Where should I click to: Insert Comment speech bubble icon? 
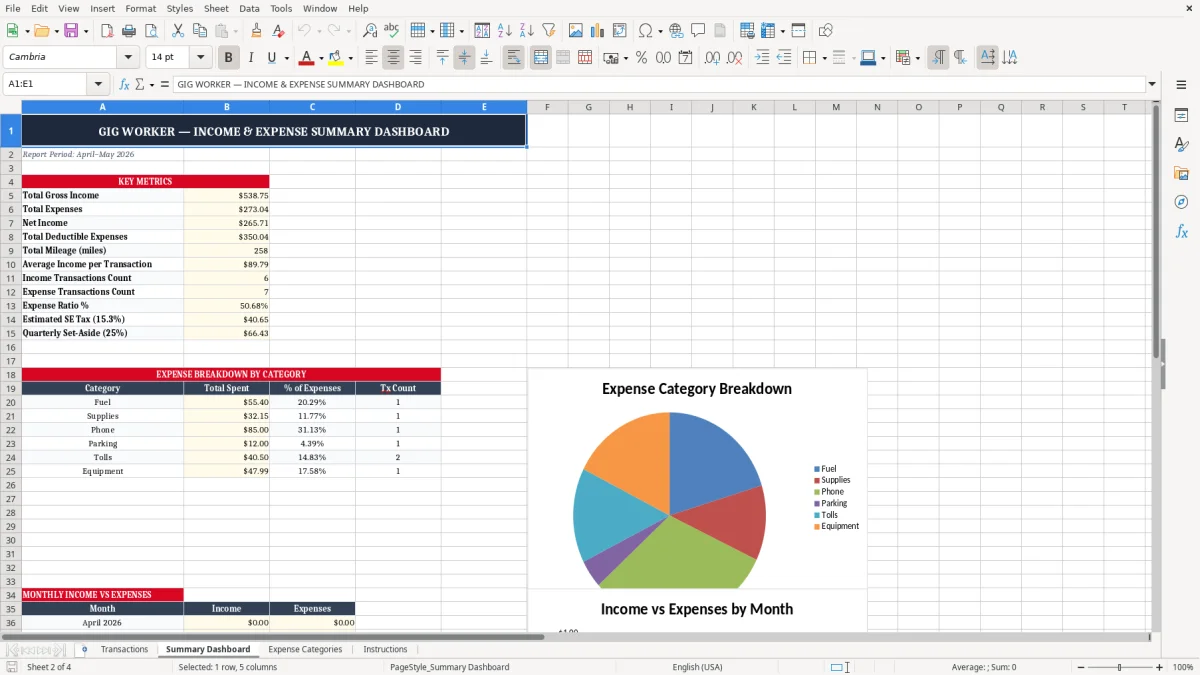pos(698,31)
